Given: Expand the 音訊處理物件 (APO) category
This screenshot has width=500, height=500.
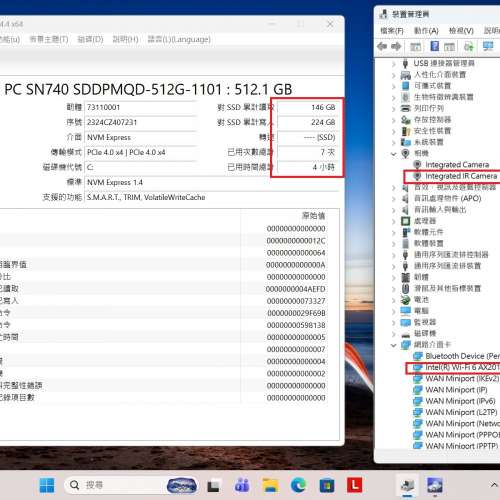Looking at the screenshot, I should coord(394,199).
